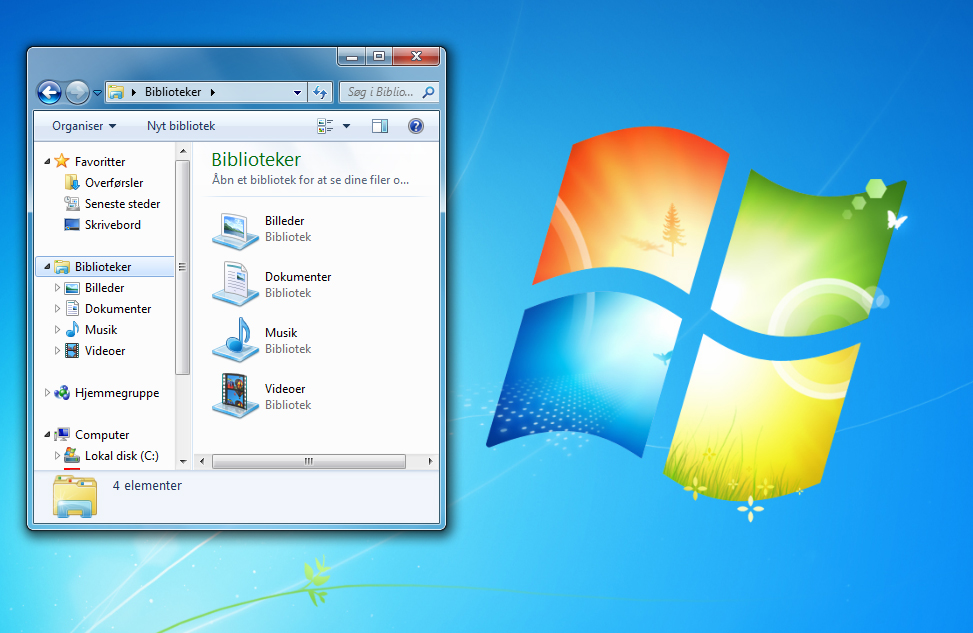Viewport: 973px width, 633px height.
Task: Click the libraries folder icon in details pane
Action: [74, 496]
